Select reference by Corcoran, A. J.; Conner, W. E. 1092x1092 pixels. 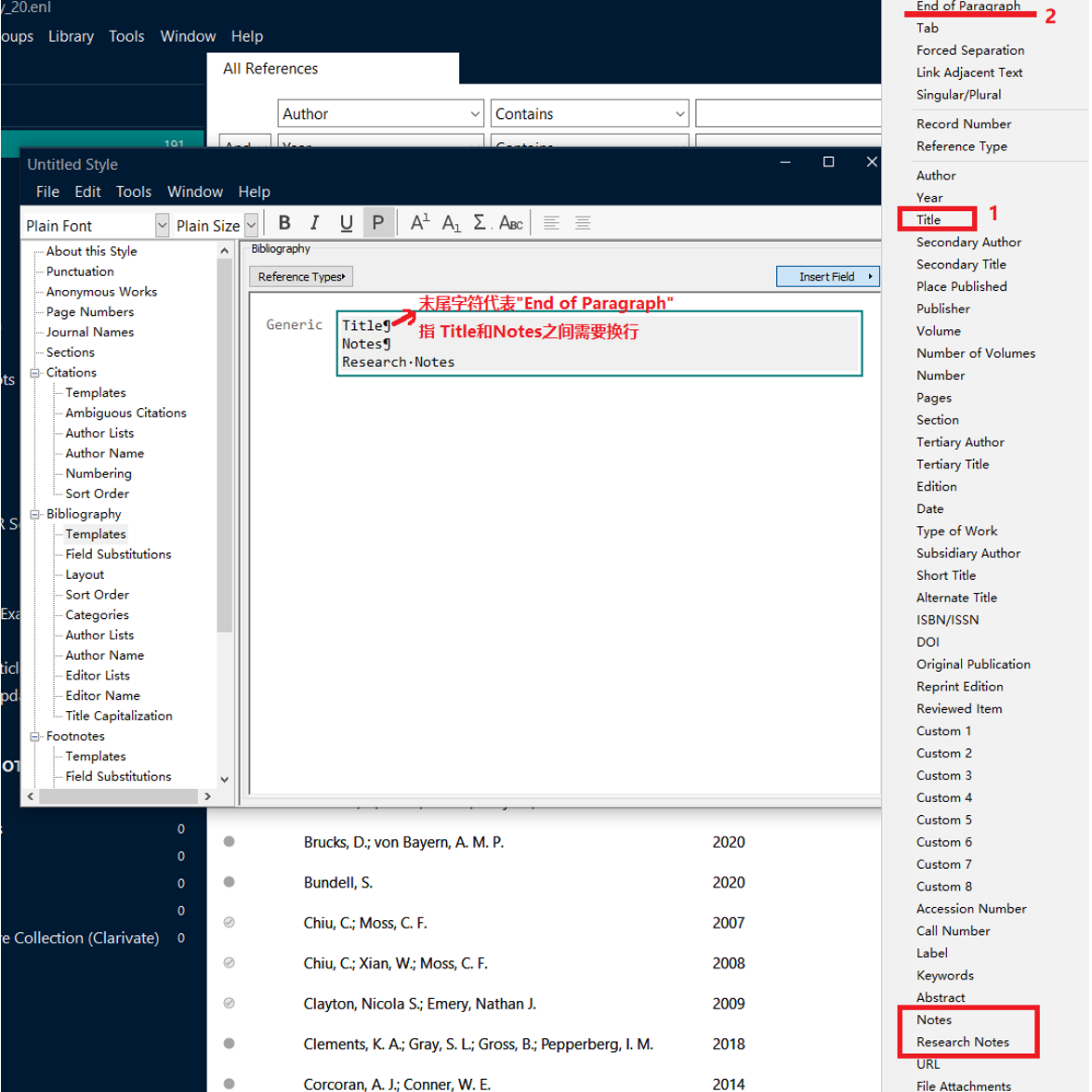coord(397,1084)
